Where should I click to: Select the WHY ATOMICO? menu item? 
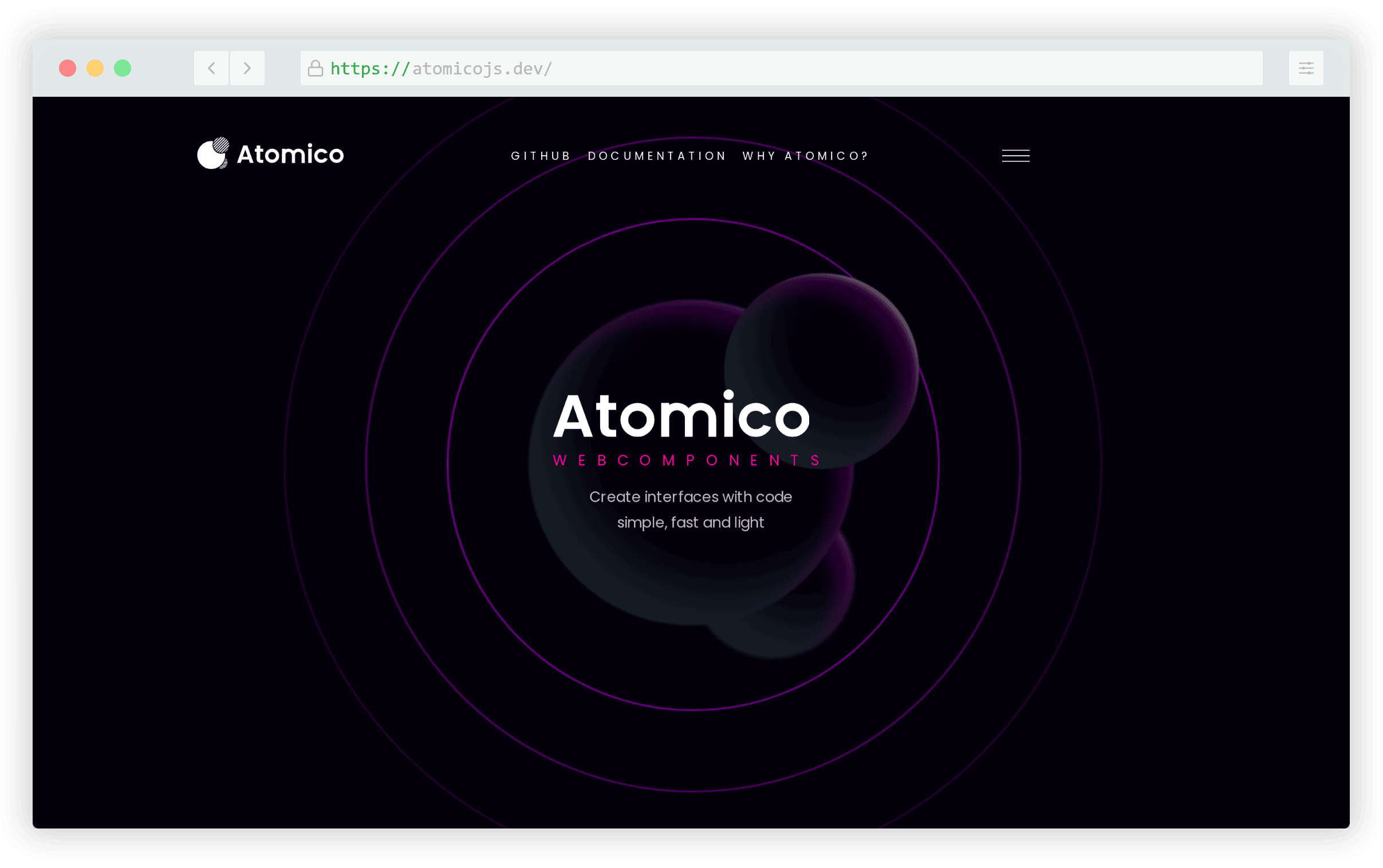[804, 156]
